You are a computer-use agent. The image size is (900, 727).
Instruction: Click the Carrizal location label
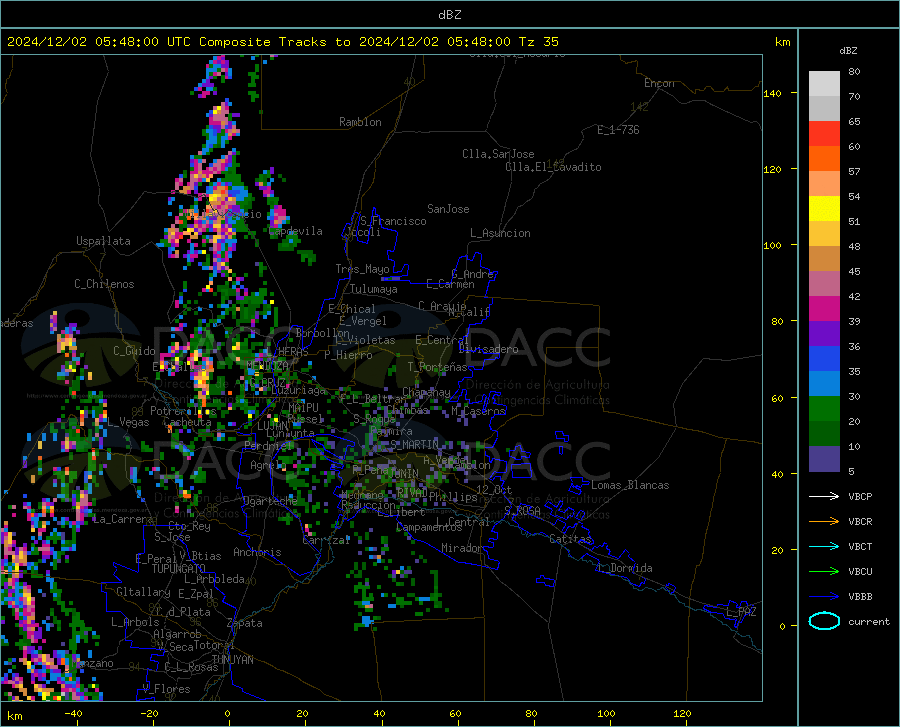[326, 540]
